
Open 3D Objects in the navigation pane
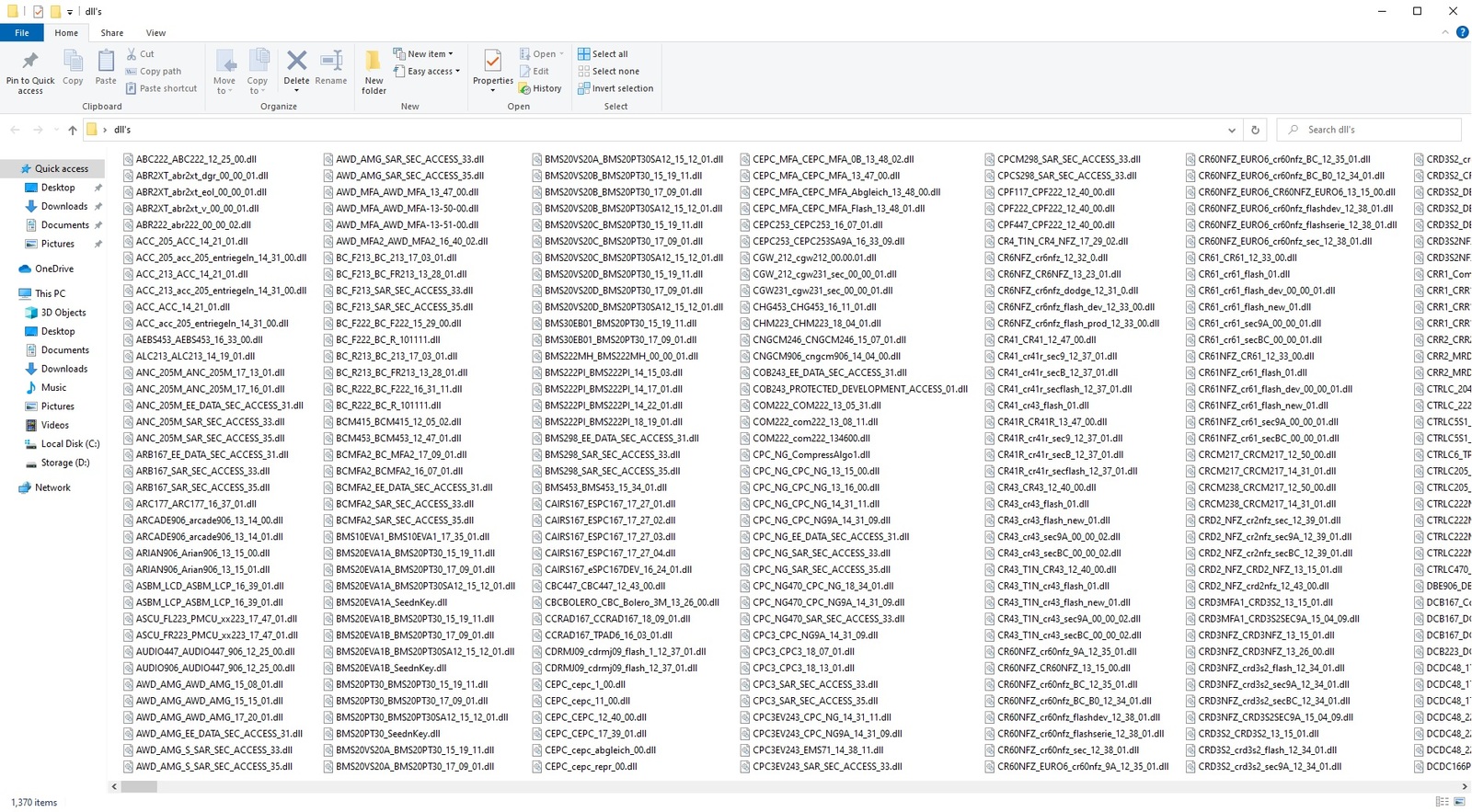click(55, 313)
